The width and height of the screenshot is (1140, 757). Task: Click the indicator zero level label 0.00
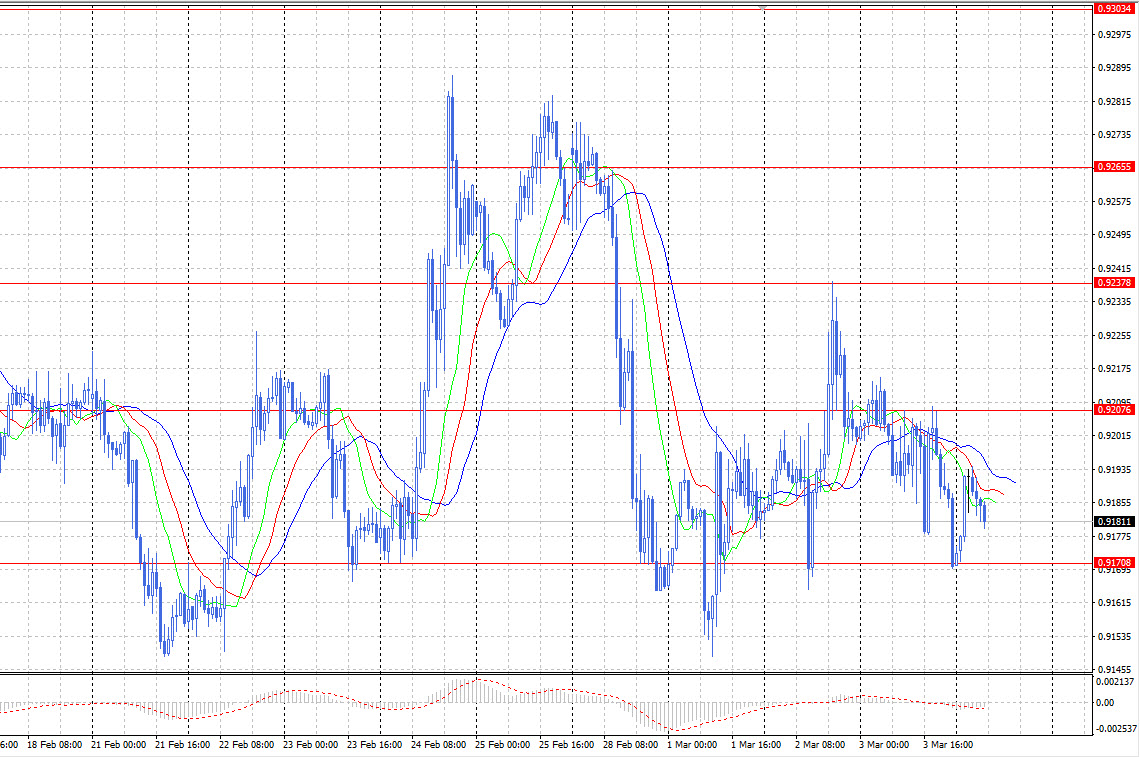click(x=1104, y=702)
